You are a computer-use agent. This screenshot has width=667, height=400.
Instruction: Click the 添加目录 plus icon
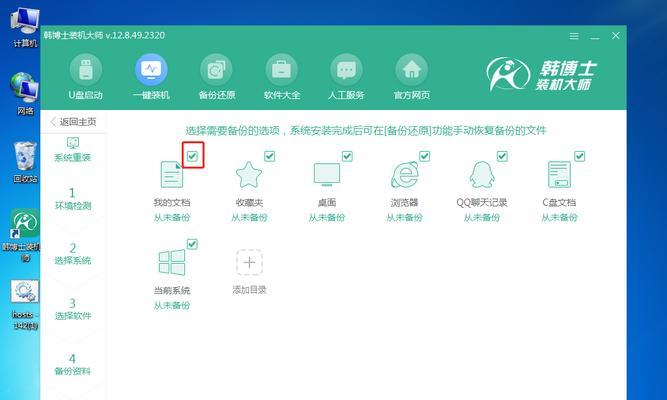[x=249, y=263]
